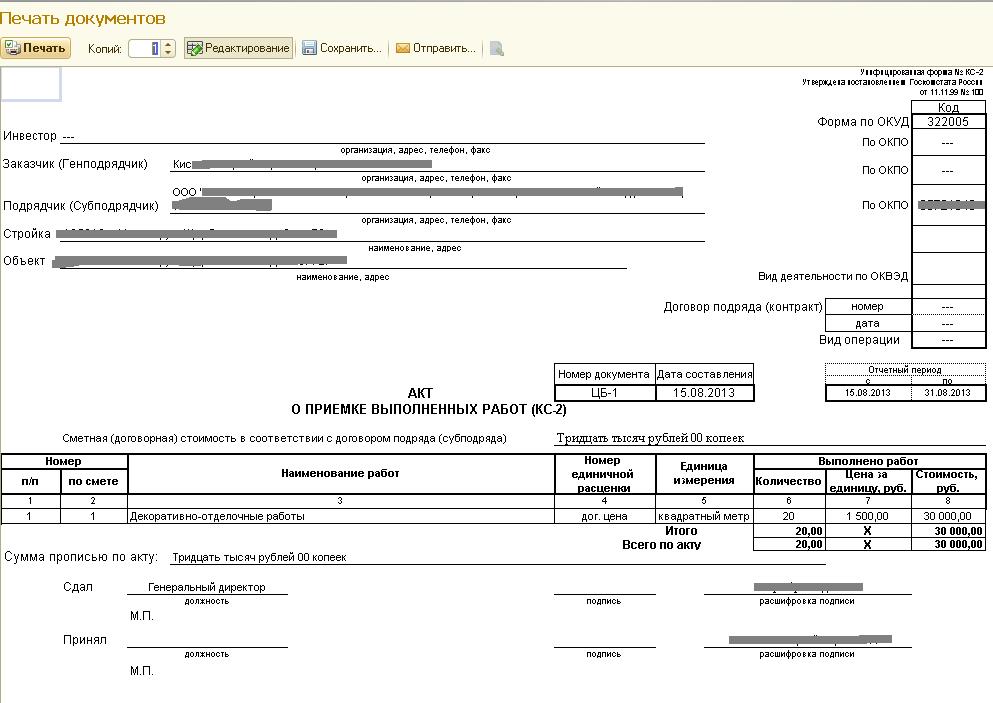Select the Цена за единицу, руб. header
993x703 pixels.
pyautogui.click(x=868, y=481)
